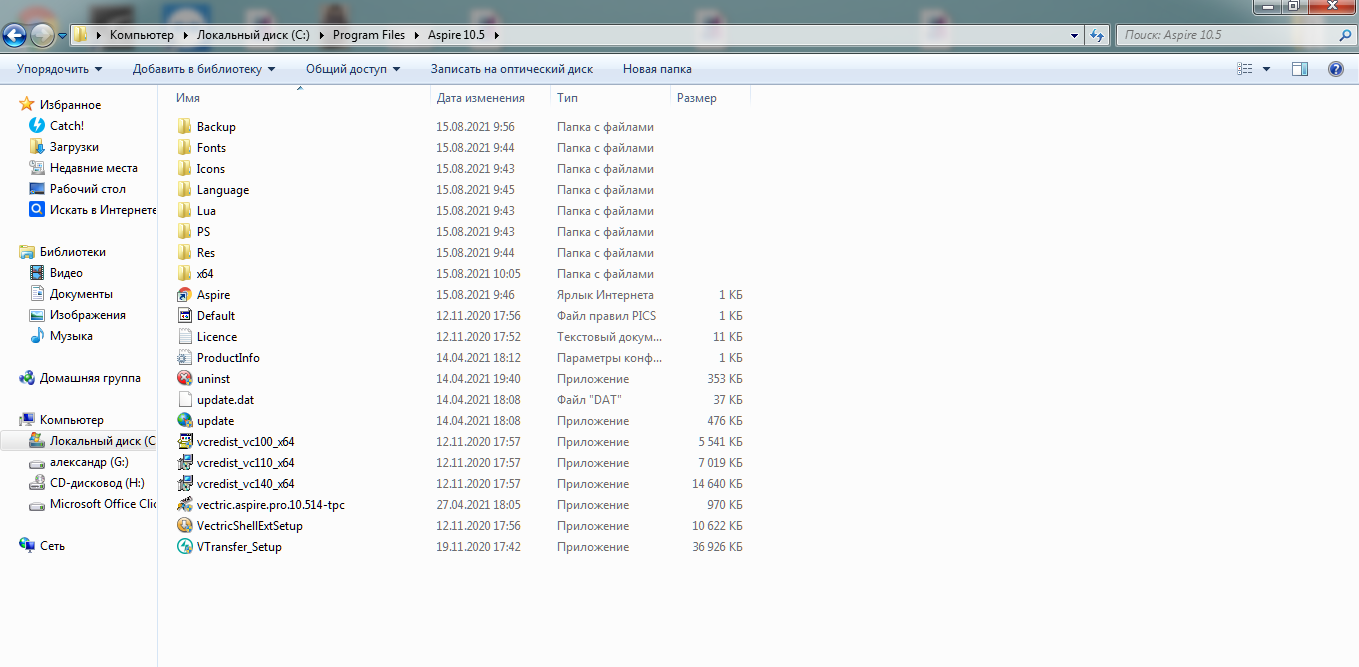Open Загрузки in the navigation pane
1359x667 pixels.
pyautogui.click(x=74, y=147)
